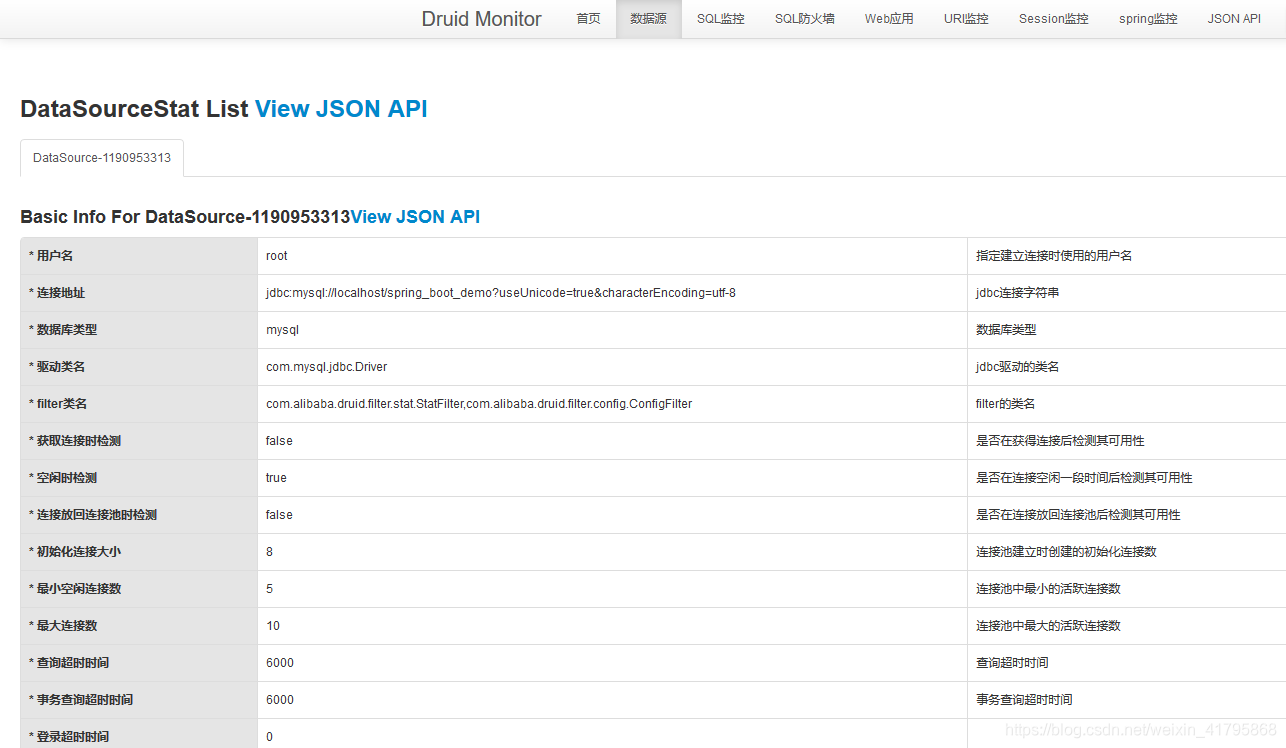Screen dimensions: 1286x748
Task: Click com.mysql.jdbc.Driver value
Action: (326, 367)
